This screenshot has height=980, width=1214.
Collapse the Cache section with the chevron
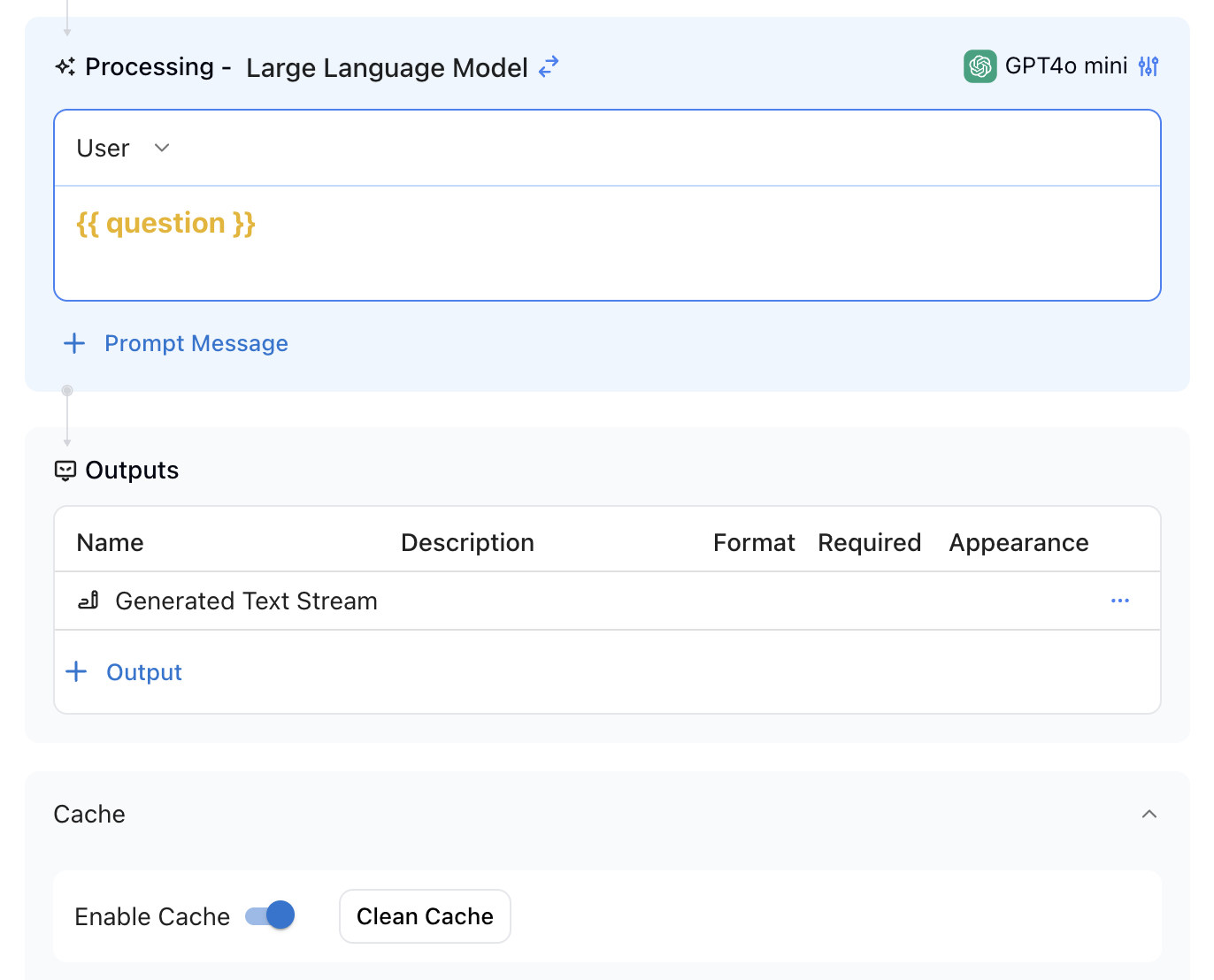click(x=1149, y=815)
